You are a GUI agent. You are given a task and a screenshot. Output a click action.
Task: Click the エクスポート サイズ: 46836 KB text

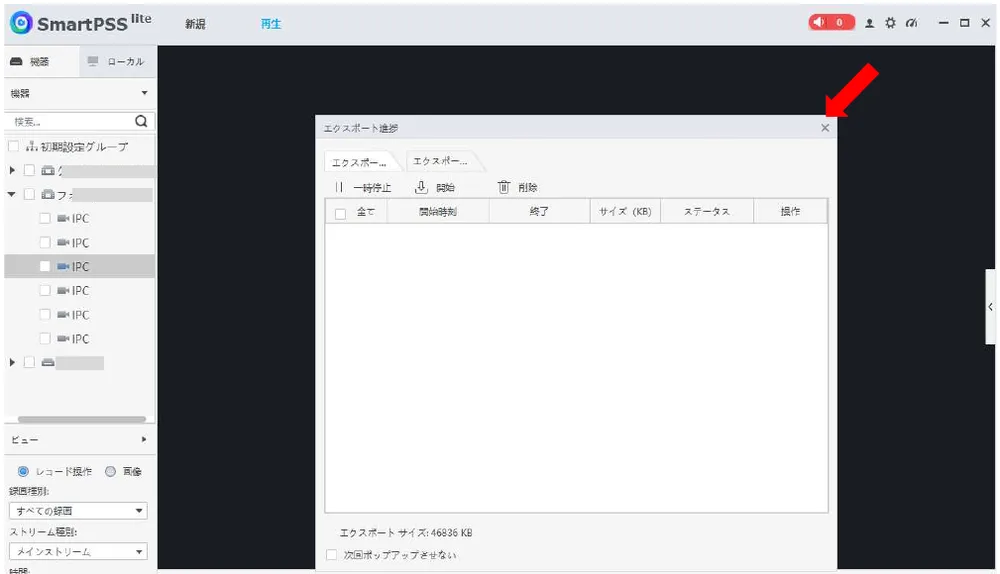tap(406, 533)
